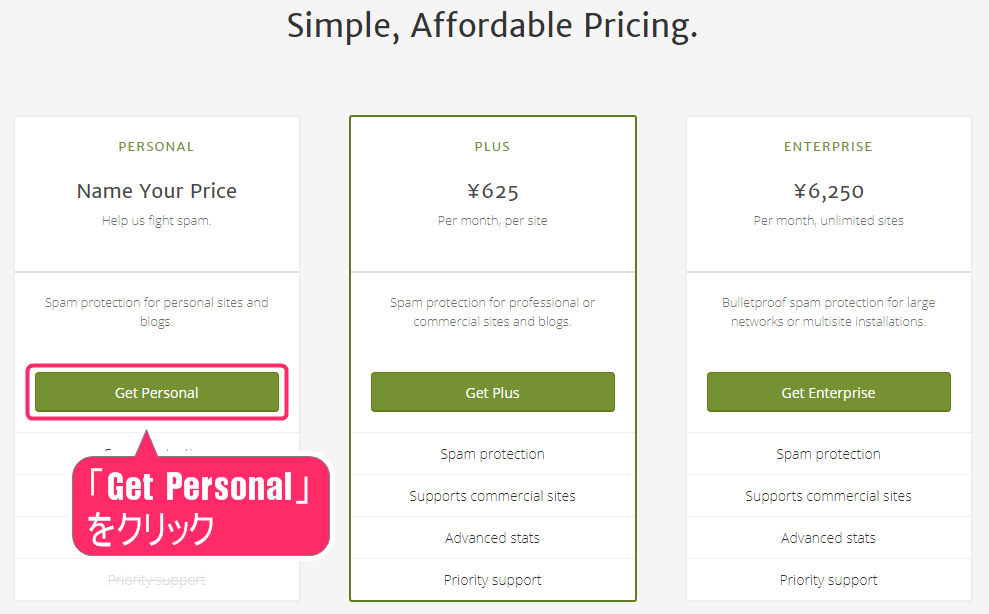Click the ¥625 price
The width and height of the screenshot is (989, 614).
coord(492,190)
